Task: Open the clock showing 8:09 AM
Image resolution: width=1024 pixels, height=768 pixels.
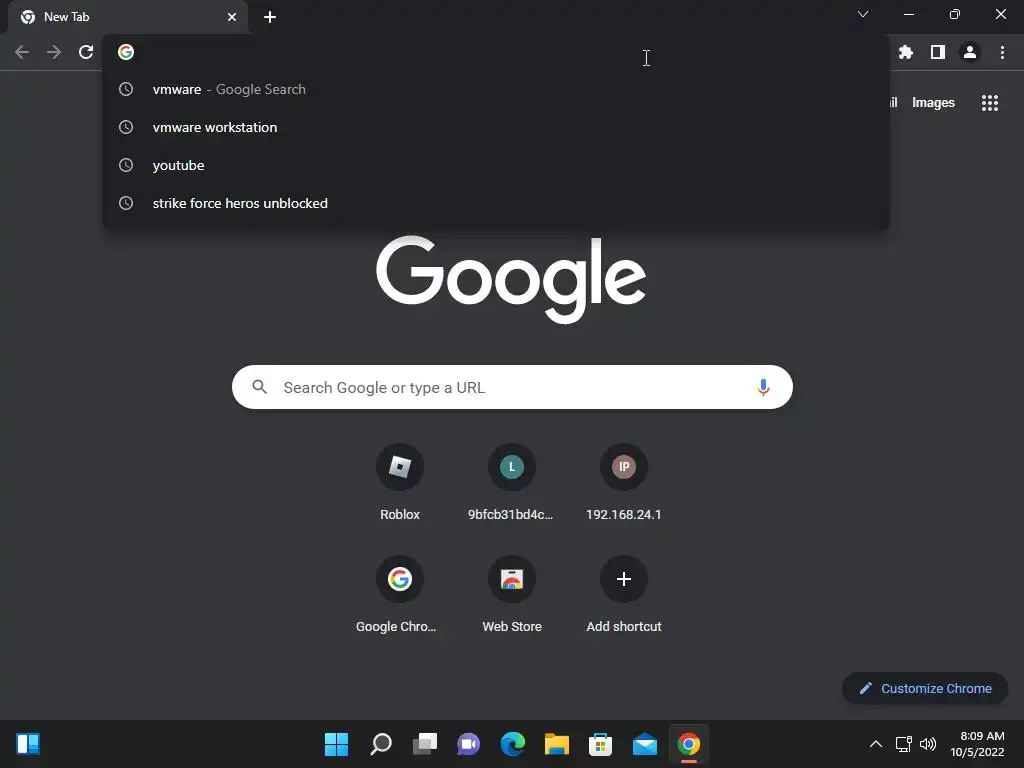Action: click(x=977, y=744)
